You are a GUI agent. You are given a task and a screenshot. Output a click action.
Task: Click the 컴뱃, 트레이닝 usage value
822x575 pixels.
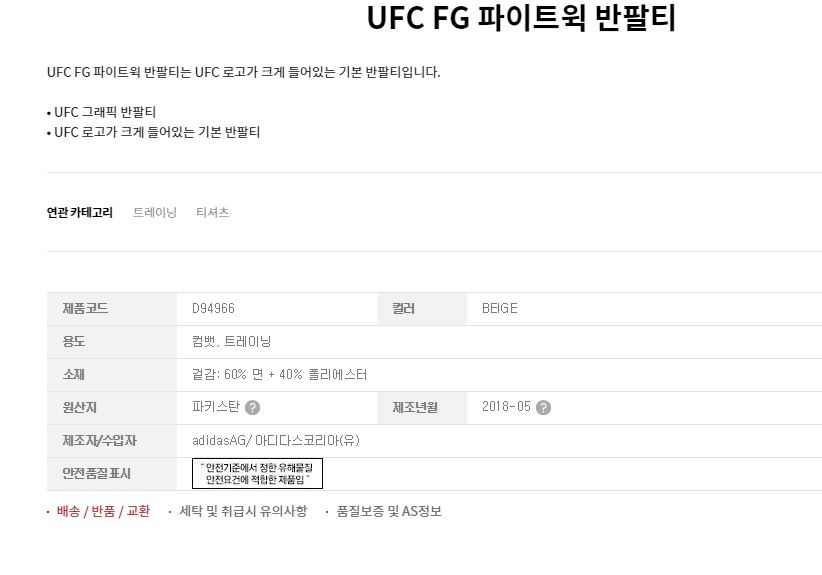(231, 342)
